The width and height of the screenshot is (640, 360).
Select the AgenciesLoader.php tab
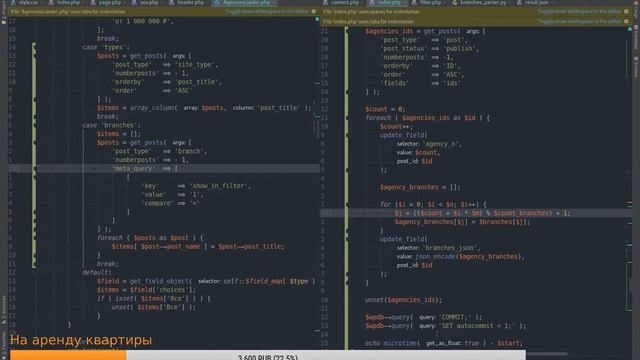click(x=243, y=2)
